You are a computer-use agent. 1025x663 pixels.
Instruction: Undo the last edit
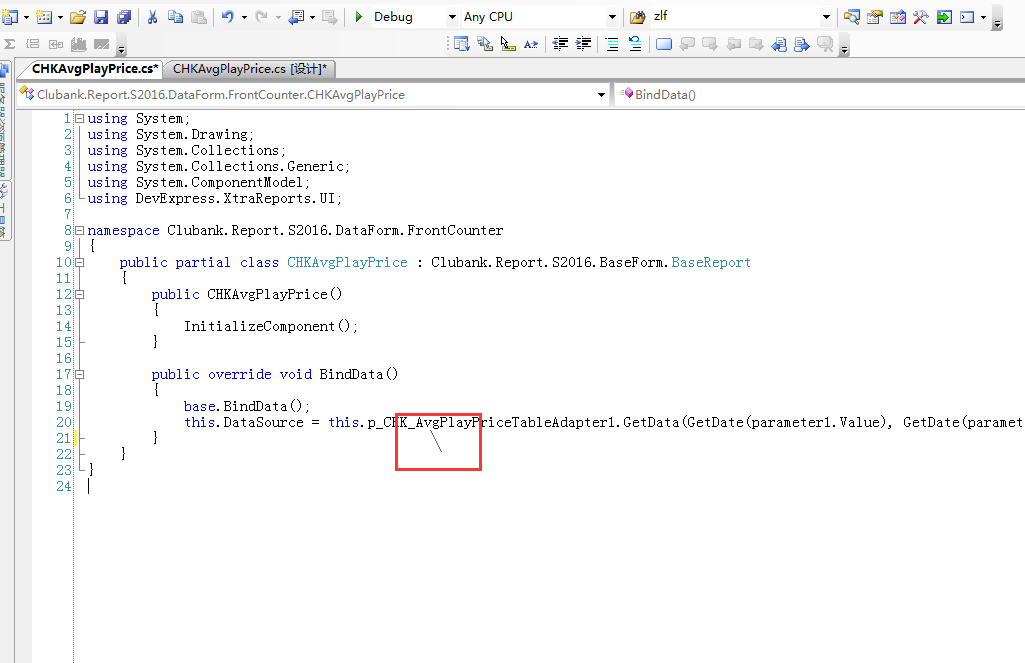(x=227, y=17)
